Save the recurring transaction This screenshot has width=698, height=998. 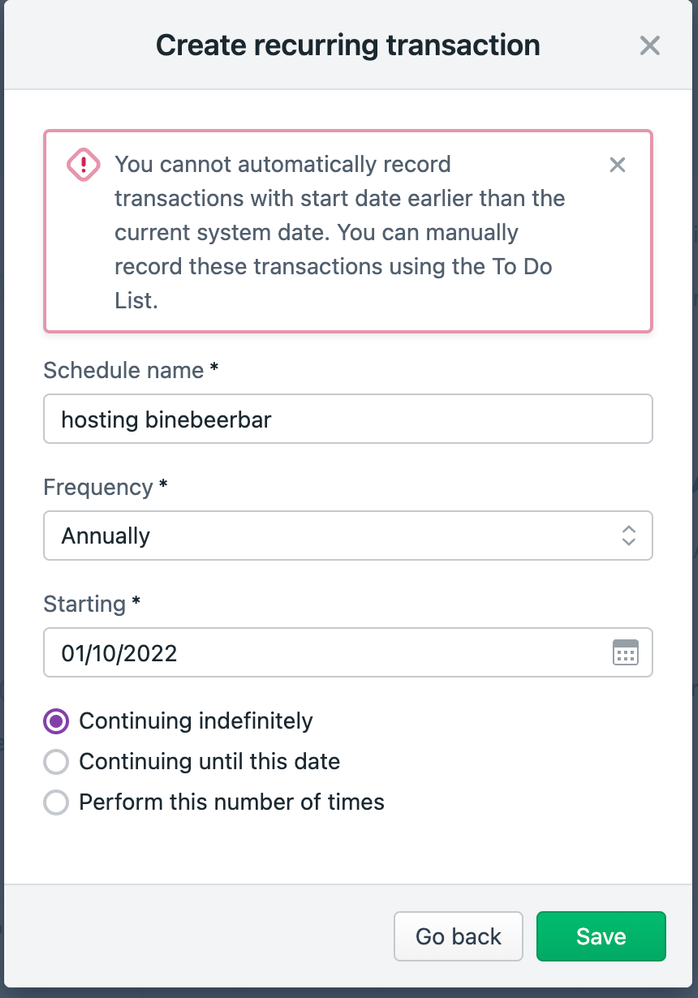click(601, 937)
